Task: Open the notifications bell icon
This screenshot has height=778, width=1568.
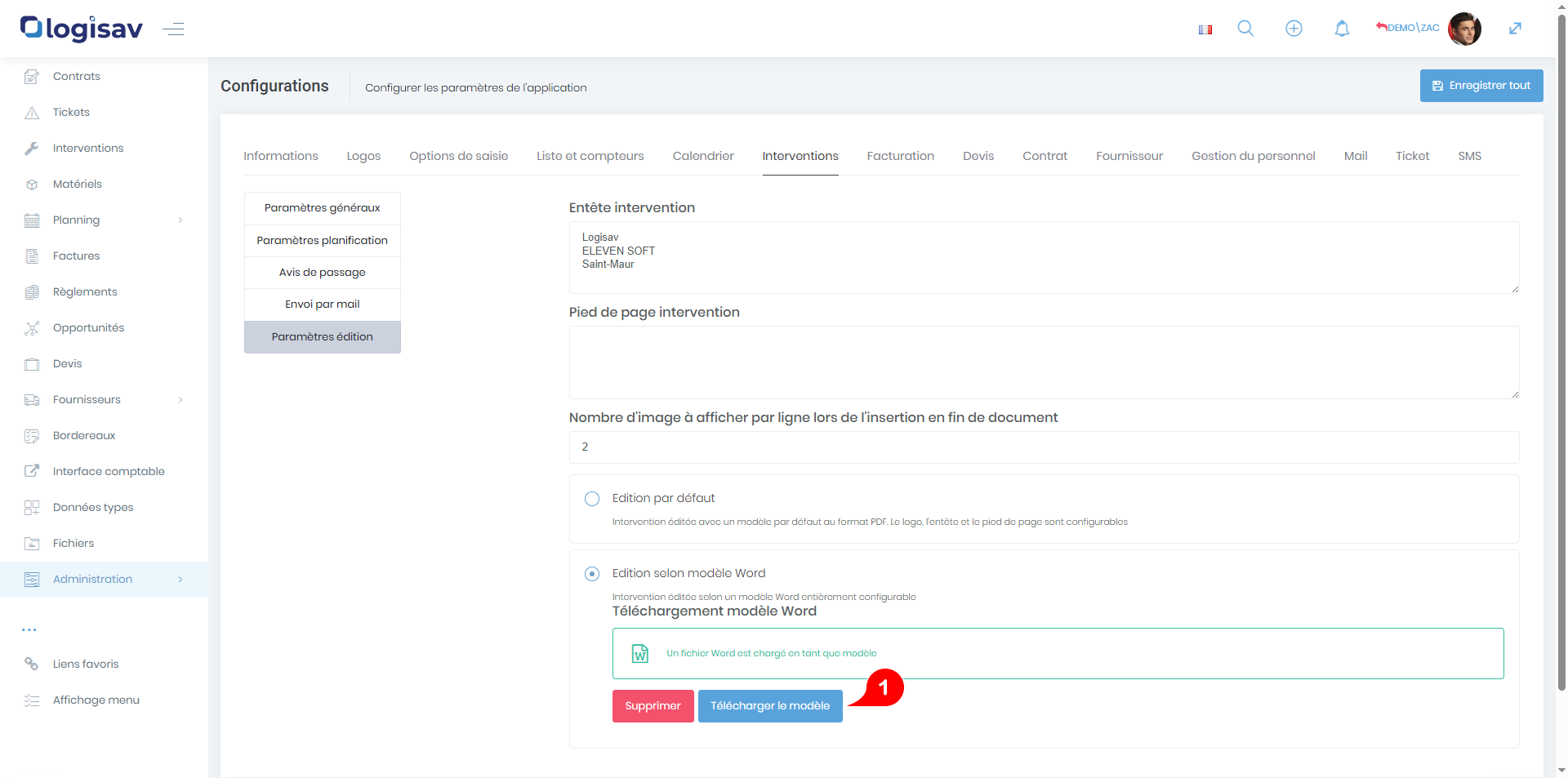Action: click(1342, 29)
